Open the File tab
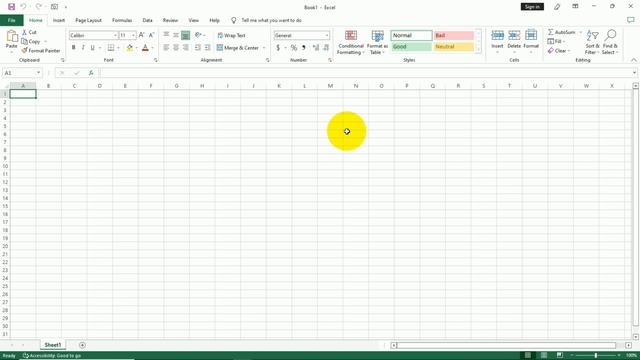The image size is (640, 360). pos(11,20)
